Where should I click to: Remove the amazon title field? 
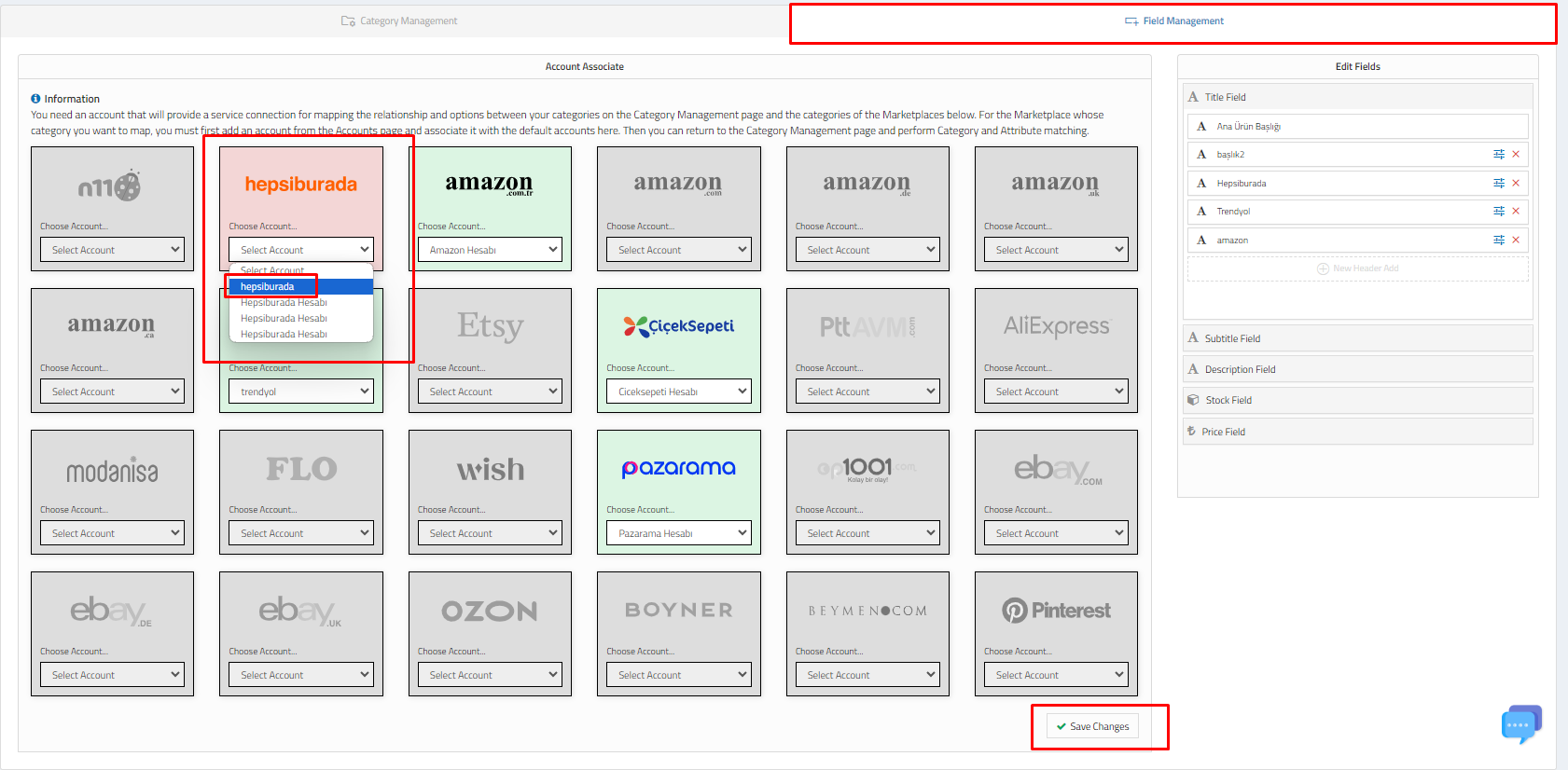point(1516,241)
